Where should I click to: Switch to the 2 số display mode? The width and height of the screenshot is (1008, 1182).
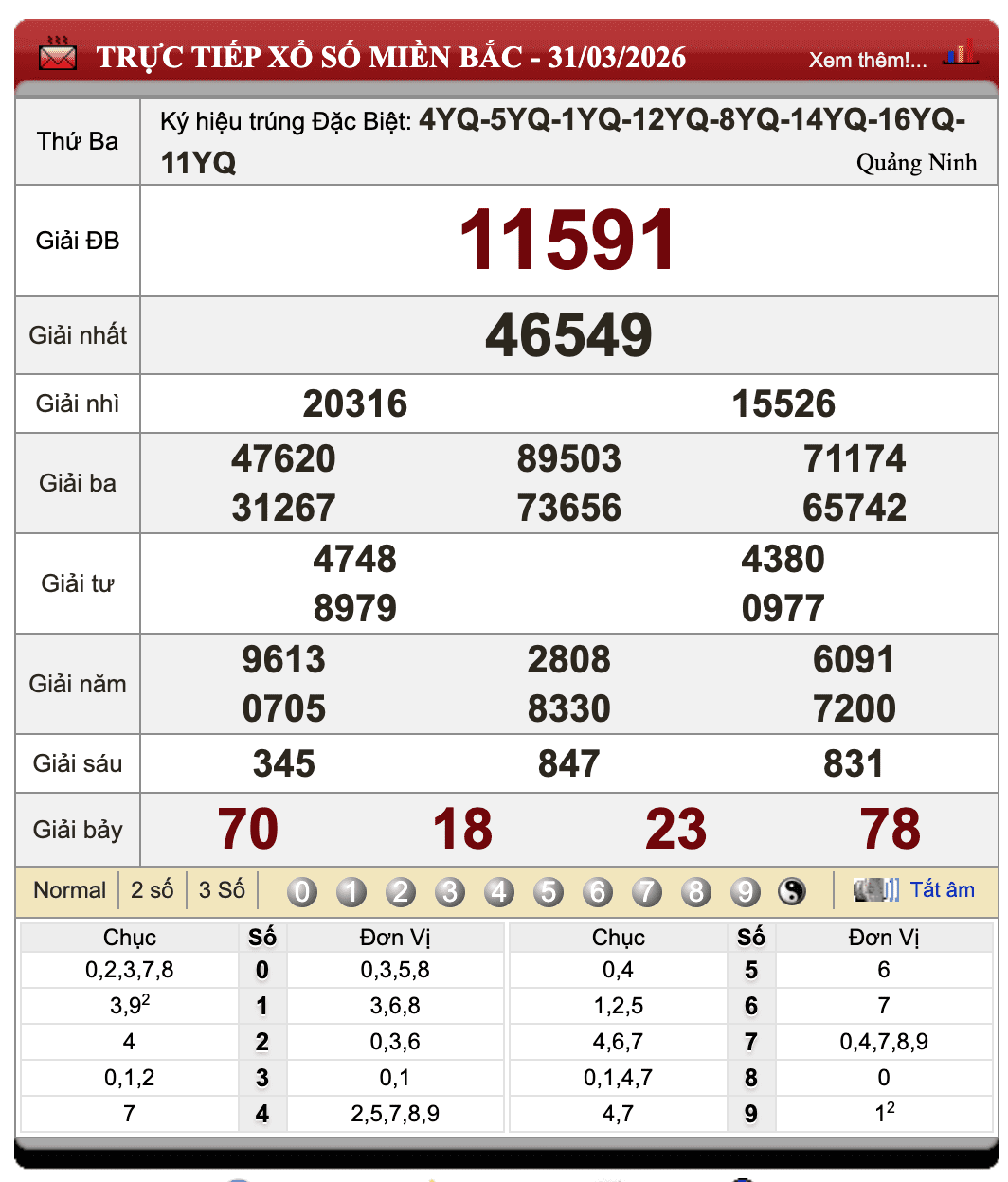pos(151,889)
